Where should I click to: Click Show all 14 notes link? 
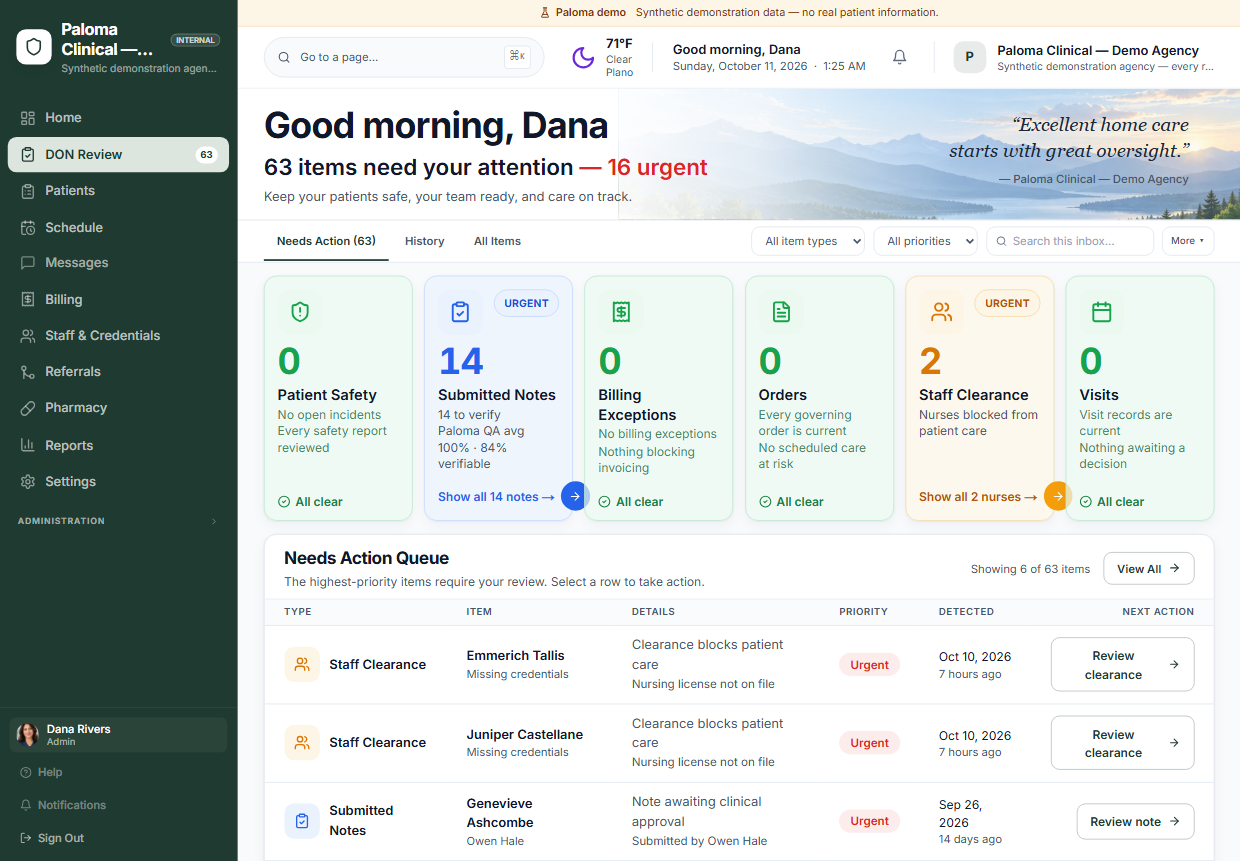[x=496, y=497]
